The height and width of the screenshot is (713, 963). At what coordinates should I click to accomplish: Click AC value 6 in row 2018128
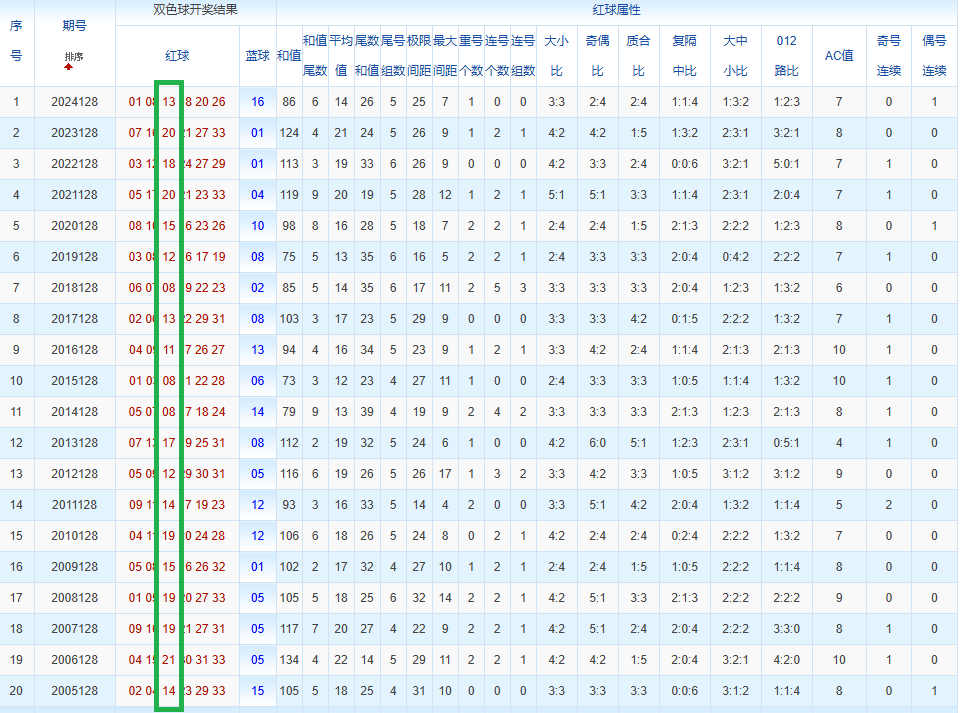coord(839,288)
